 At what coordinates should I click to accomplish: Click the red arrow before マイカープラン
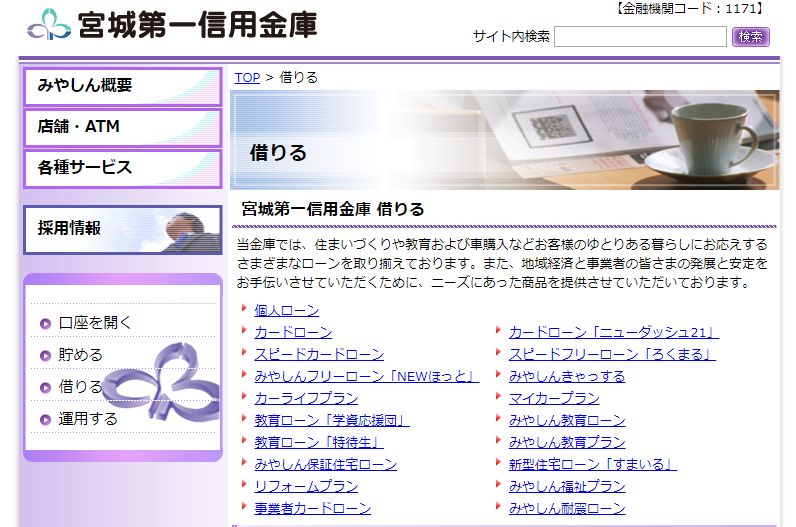click(499, 396)
